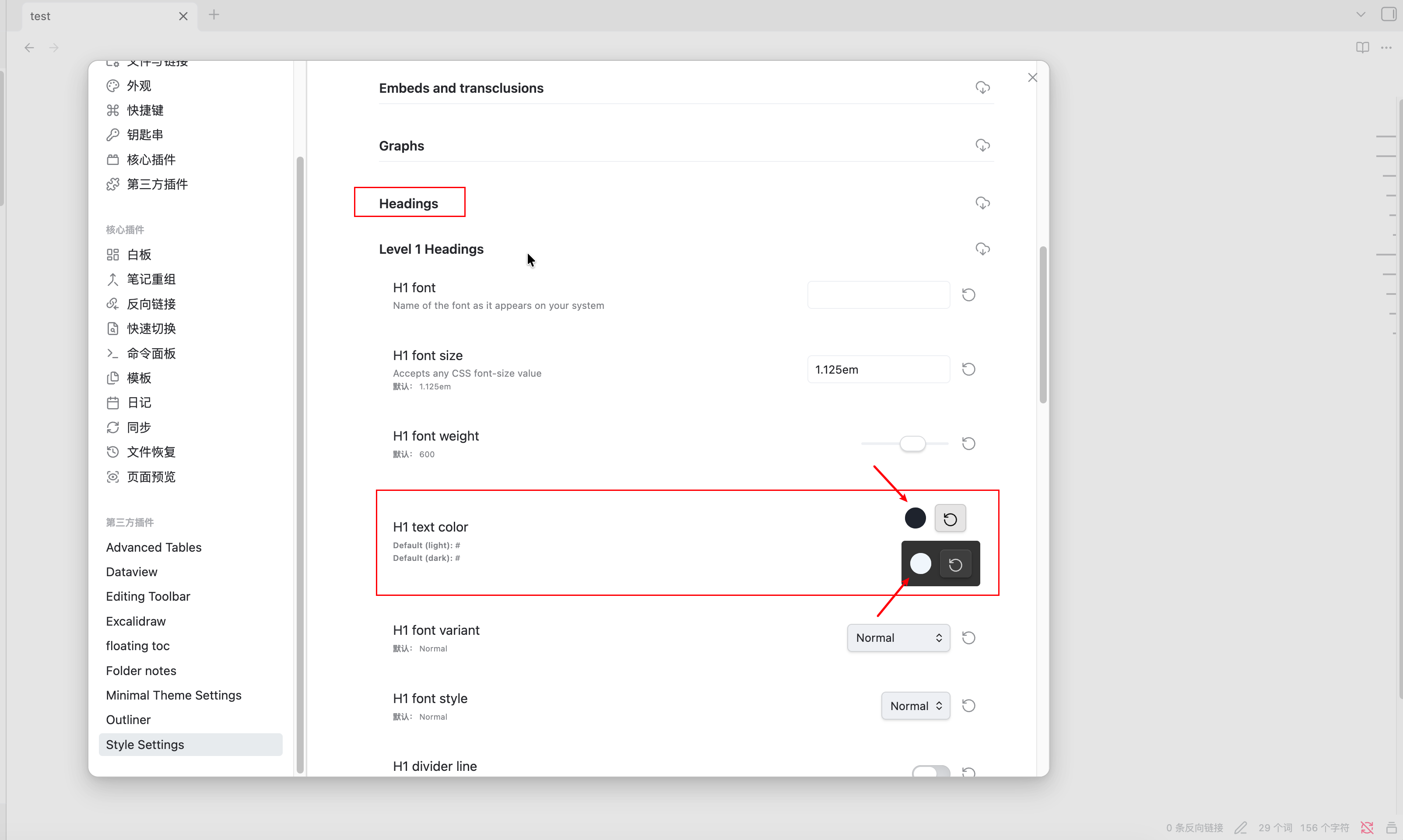
Task: Reset the H1 font size value
Action: tap(969, 370)
